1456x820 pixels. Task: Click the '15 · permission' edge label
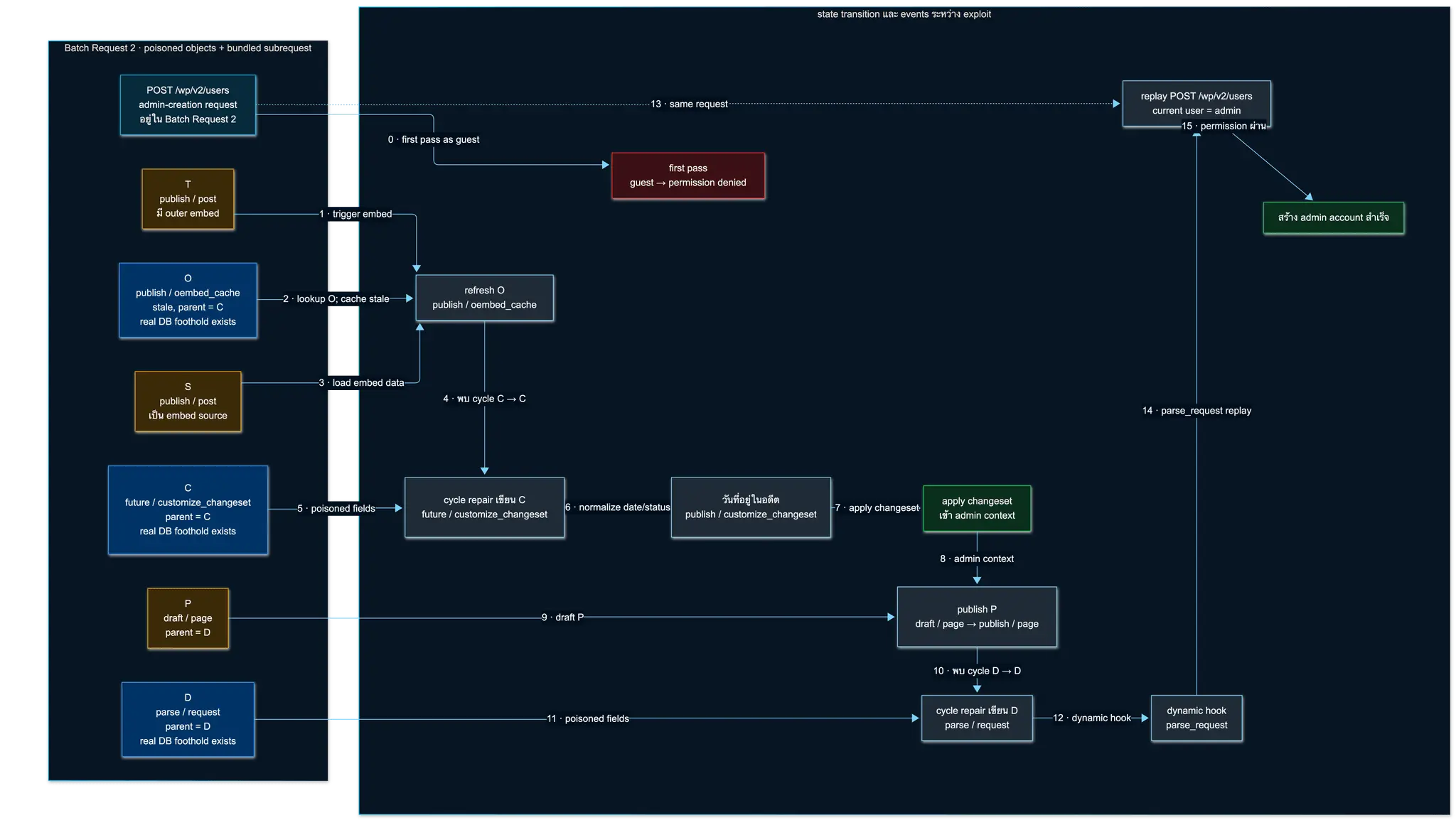(x=1224, y=126)
